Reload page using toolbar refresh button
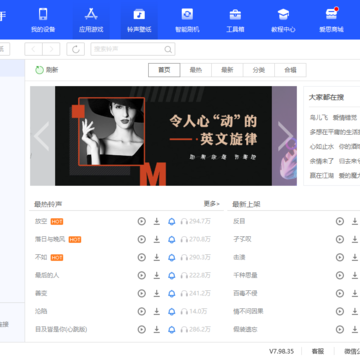Image resolution: width=360 pixels, height=360 pixels. (76, 49)
